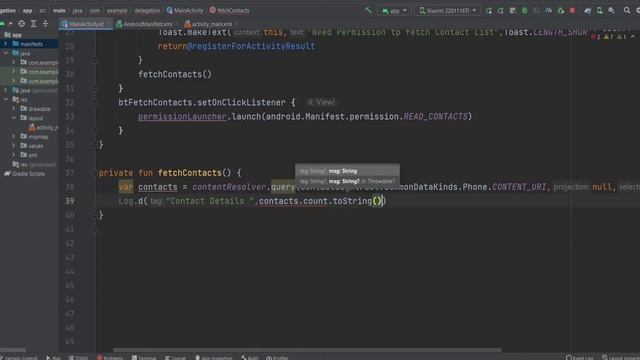Expand the xml folder
This screenshot has width=640, height=360.
(13, 155)
